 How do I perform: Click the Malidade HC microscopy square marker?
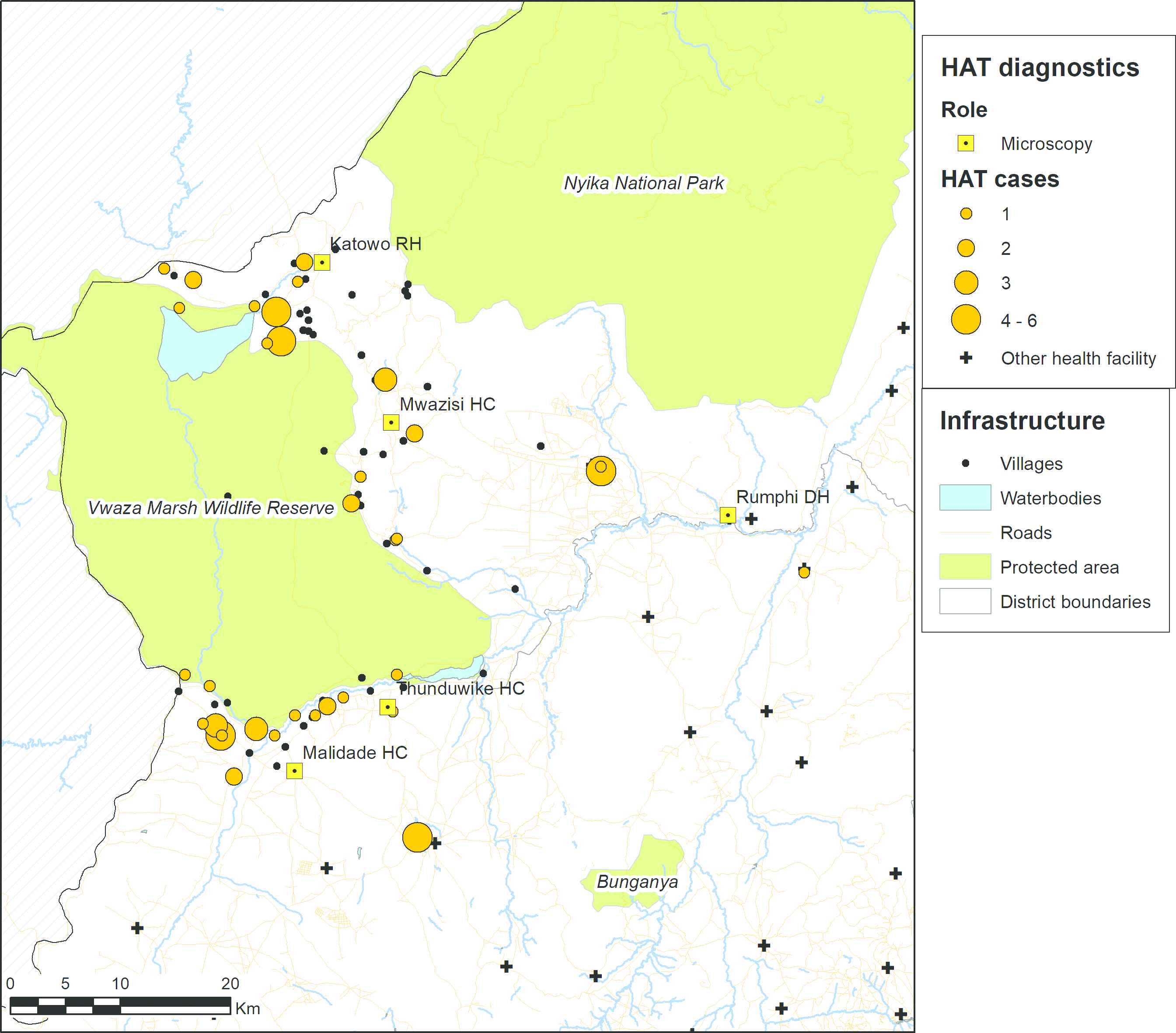tap(295, 771)
